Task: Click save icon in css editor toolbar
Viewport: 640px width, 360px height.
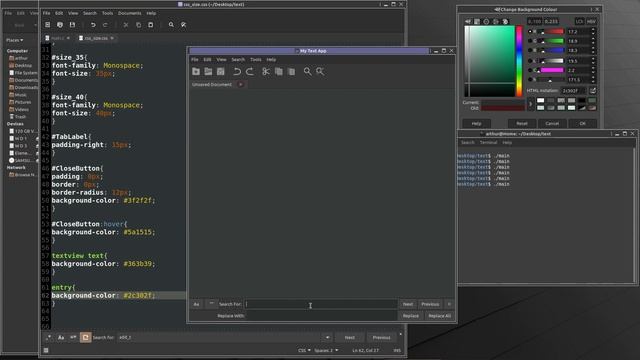Action: coord(72,25)
